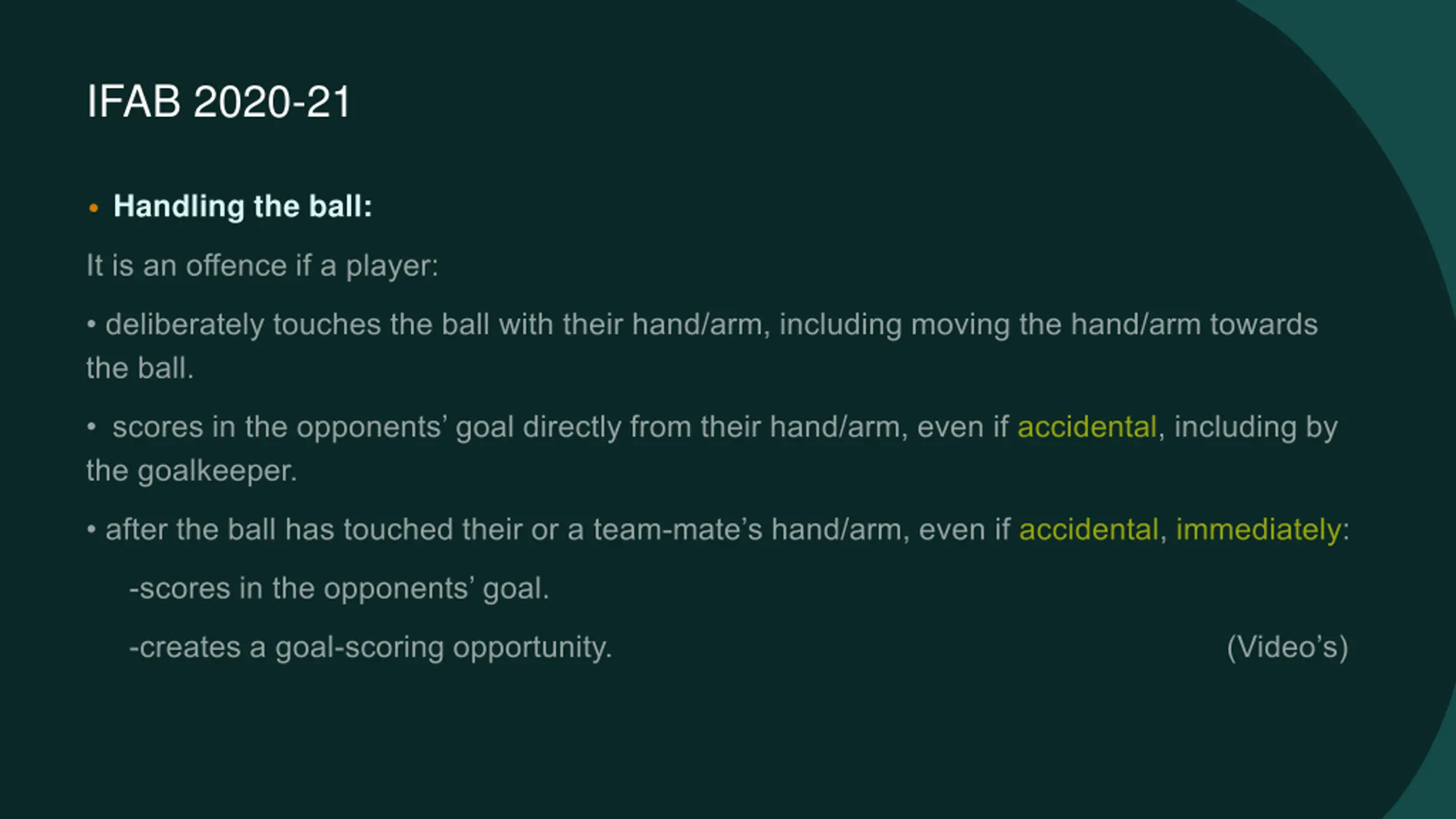This screenshot has height=819, width=1456.
Task: Click the word team-mate's
Action: pyautogui.click(x=677, y=530)
